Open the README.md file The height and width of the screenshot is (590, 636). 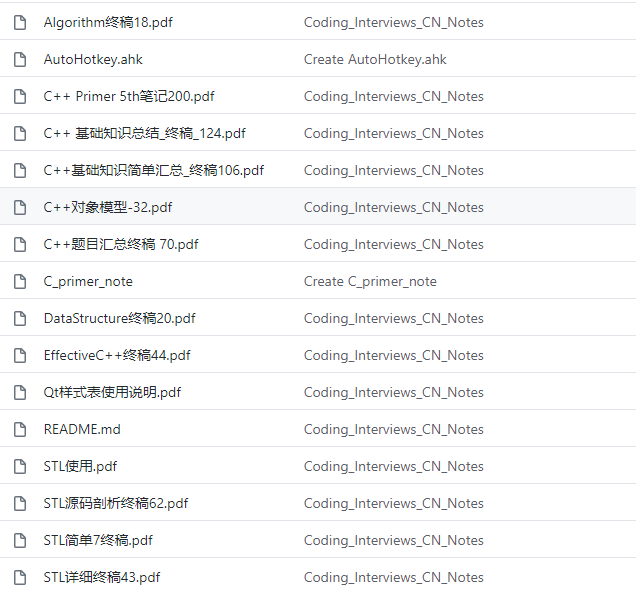pos(82,429)
